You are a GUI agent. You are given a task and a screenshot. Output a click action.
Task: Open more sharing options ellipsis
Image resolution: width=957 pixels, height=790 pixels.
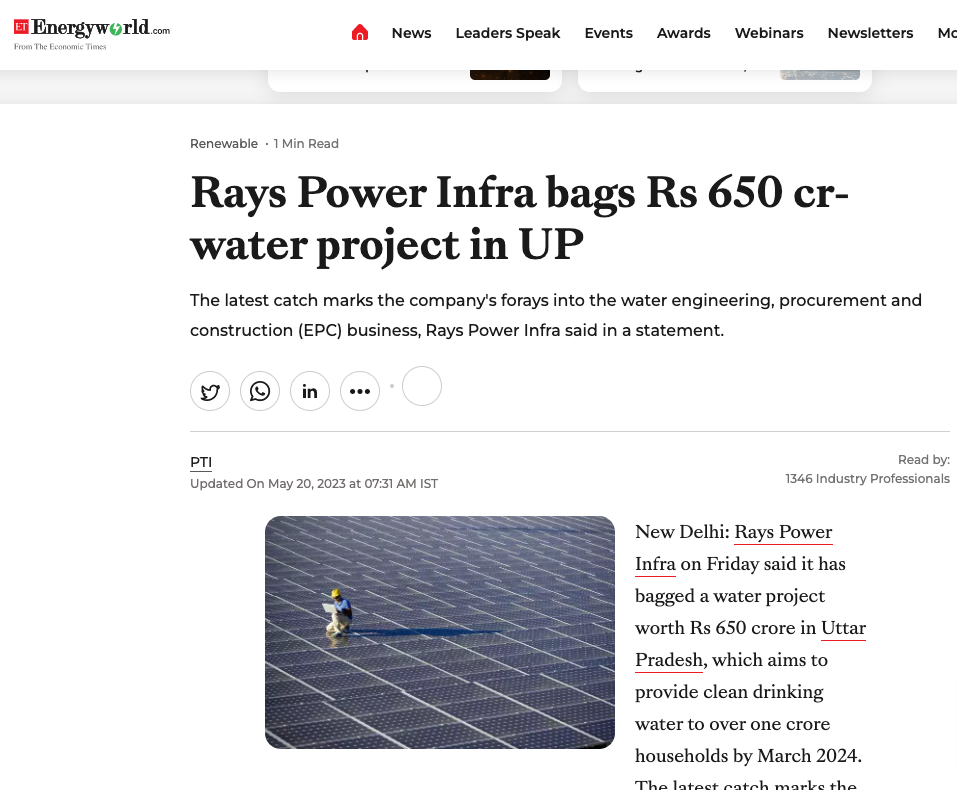(x=360, y=391)
